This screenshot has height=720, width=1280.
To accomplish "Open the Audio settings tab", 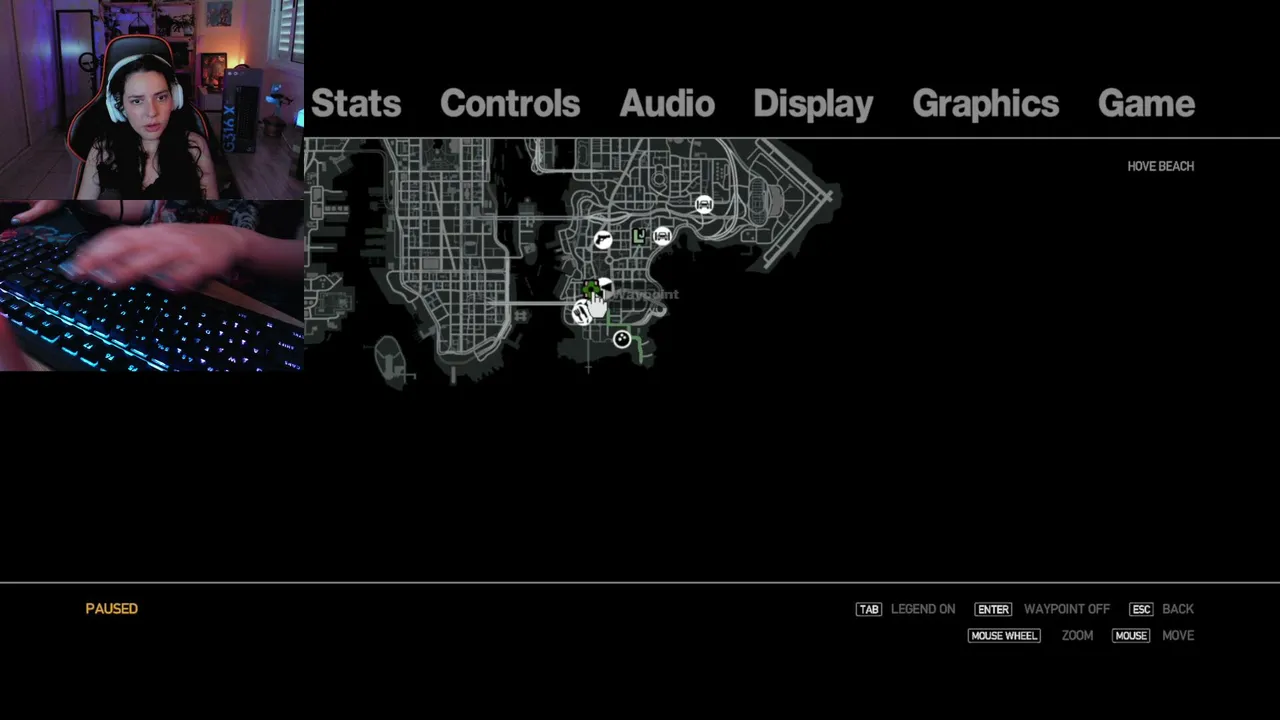I will 667,103.
